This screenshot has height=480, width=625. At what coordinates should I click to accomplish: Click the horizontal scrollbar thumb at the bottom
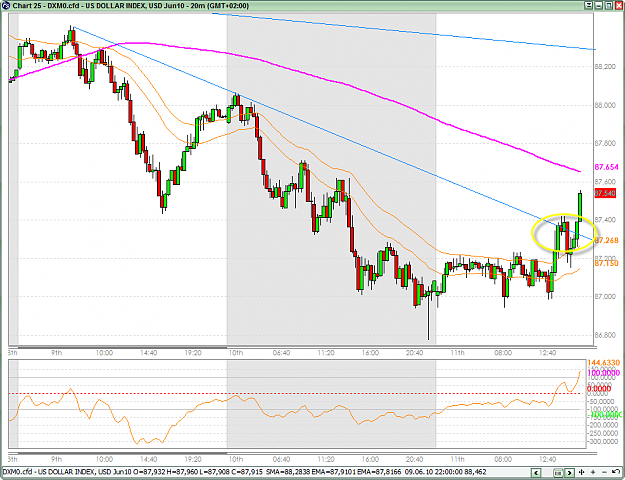560,472
